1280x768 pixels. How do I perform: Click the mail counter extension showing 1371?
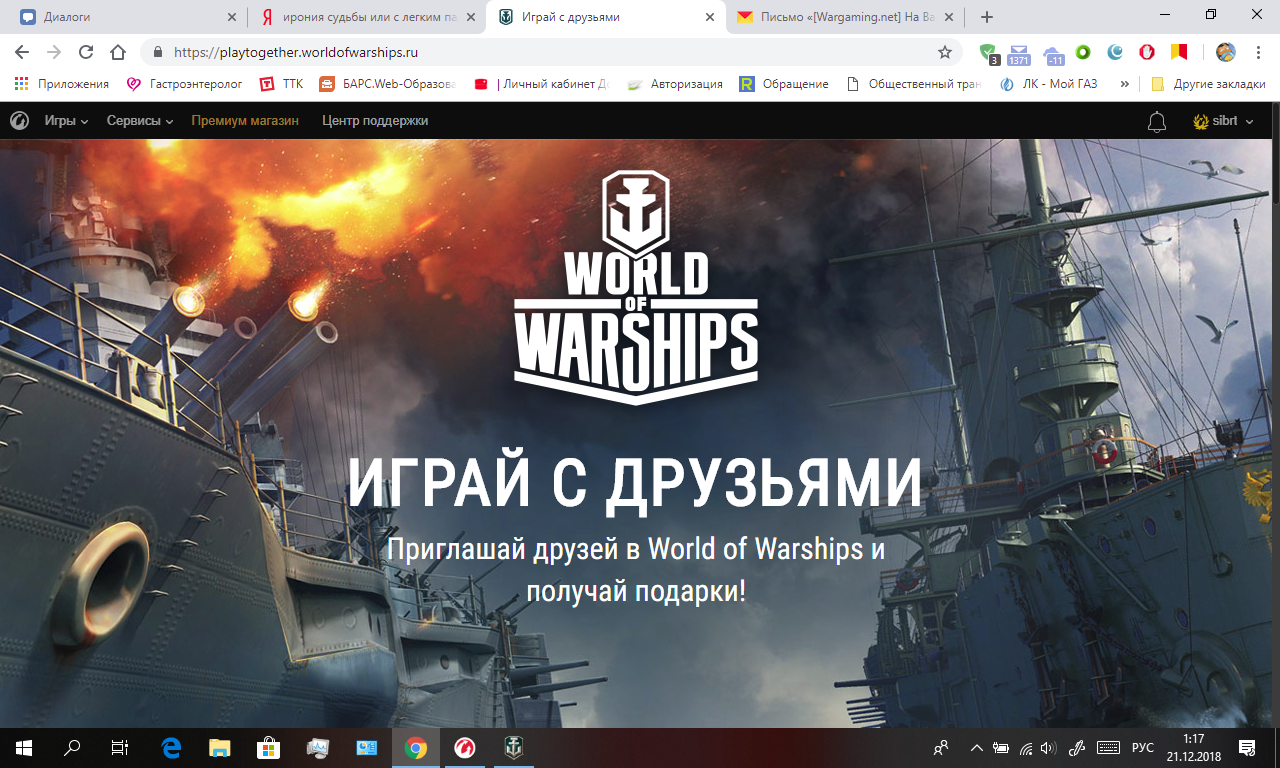coord(1019,54)
